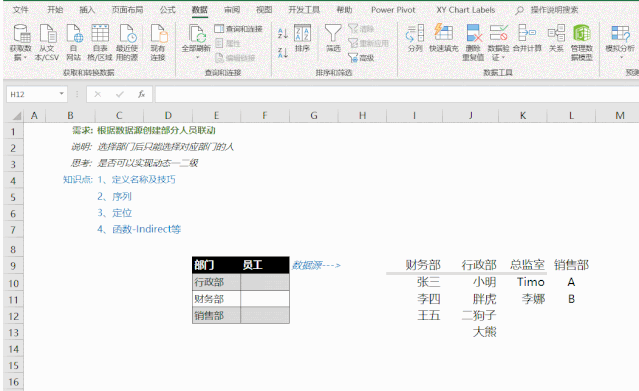
Task: Select the 财务部 cell under 部门
Action: 216,299
